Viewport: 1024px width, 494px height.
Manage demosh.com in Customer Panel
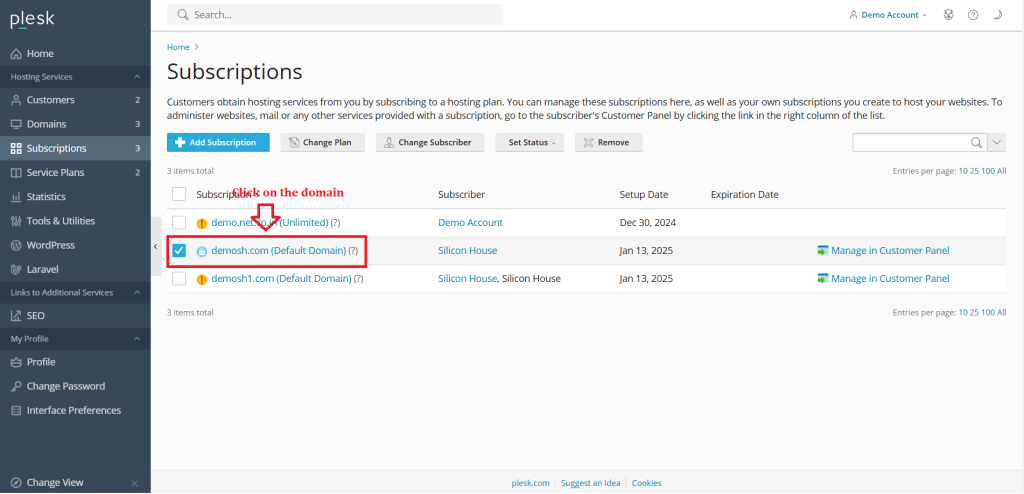point(884,250)
